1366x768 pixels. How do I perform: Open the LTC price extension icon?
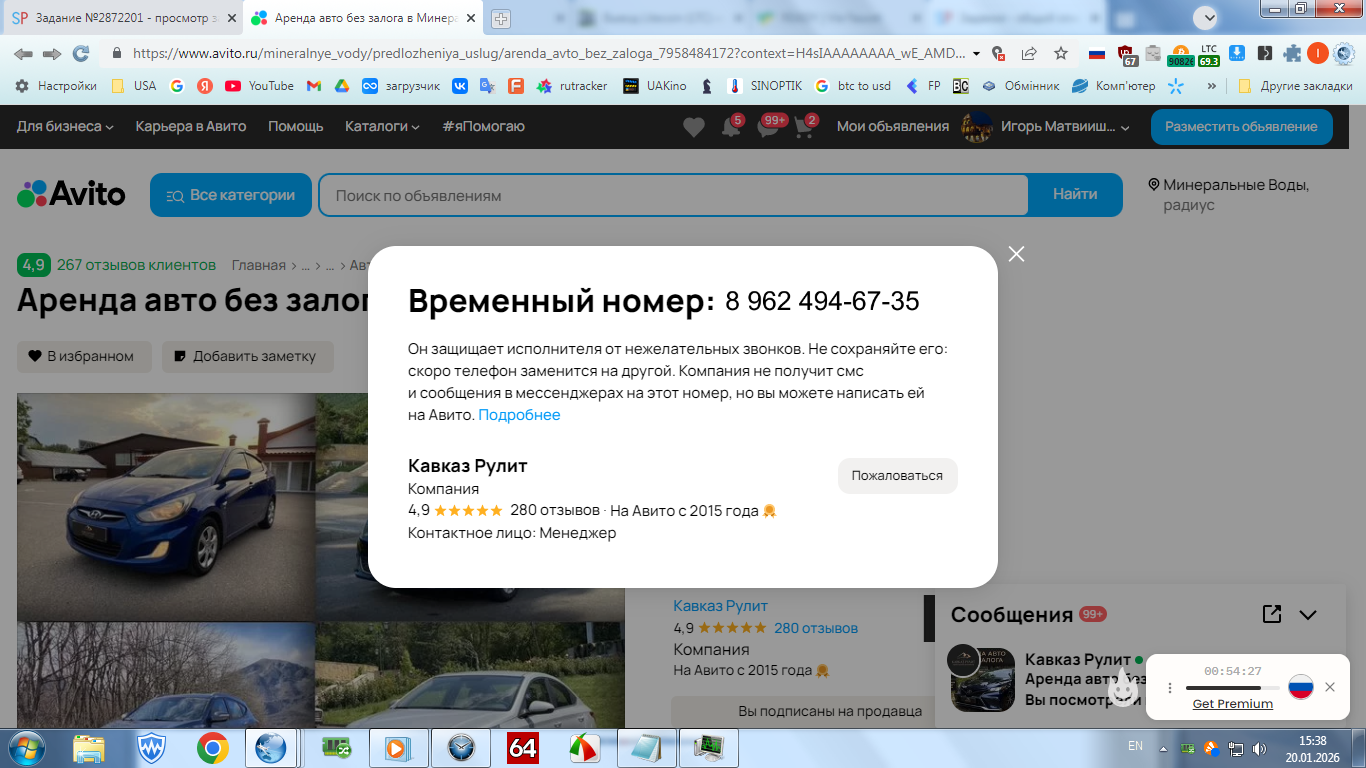point(1209,54)
